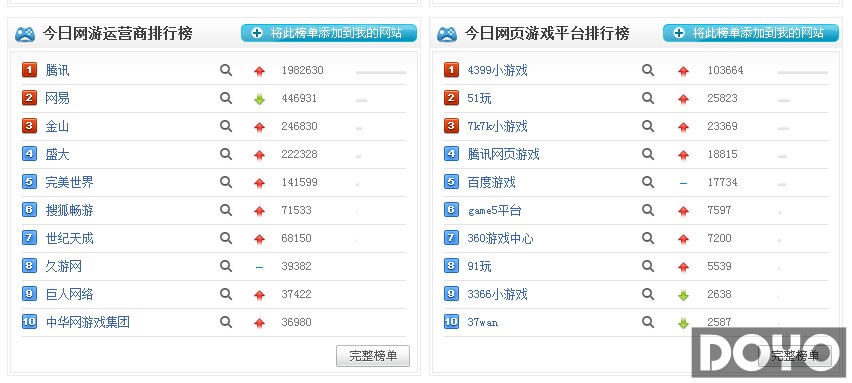Open the 腾讯网页游戏 link
Viewport: 852px width, 383px height.
(503, 154)
